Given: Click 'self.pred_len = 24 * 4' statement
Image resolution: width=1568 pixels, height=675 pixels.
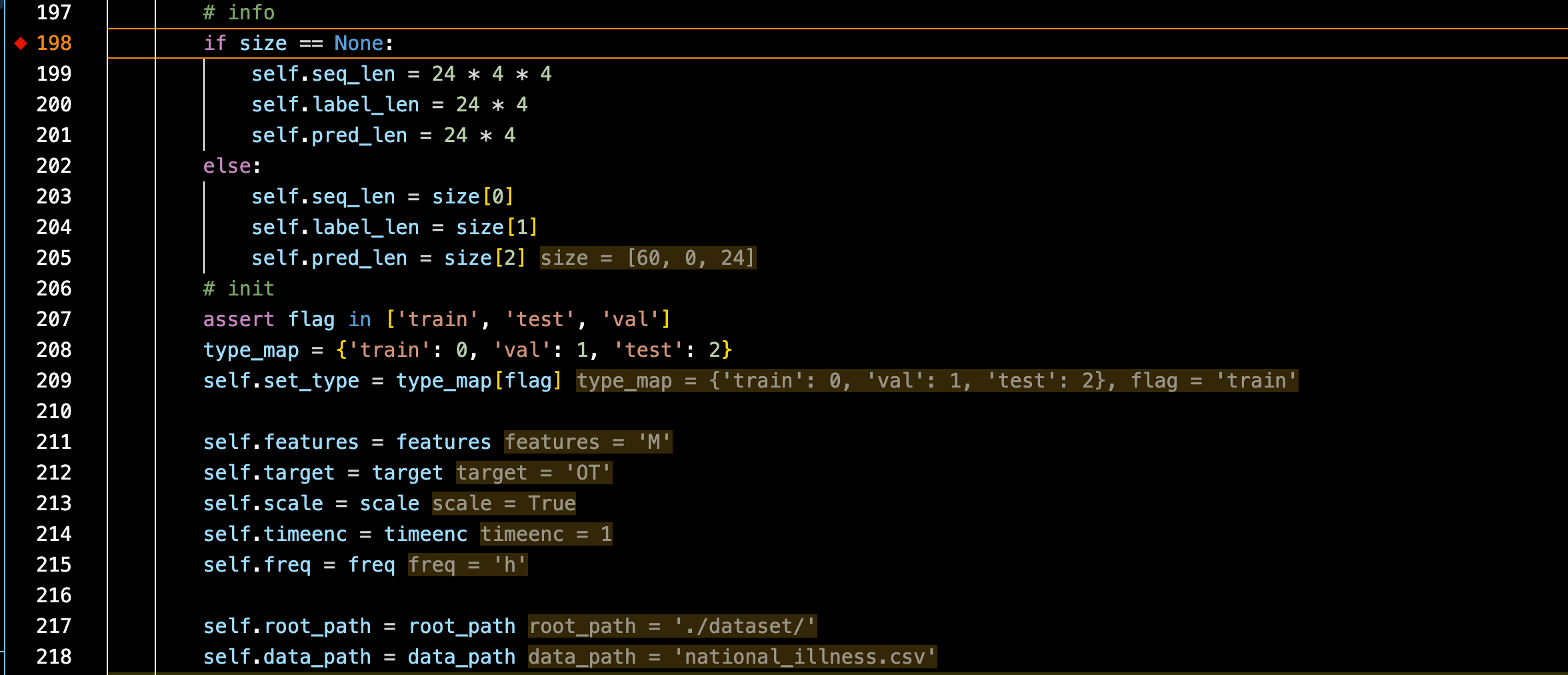Looking at the screenshot, I should click(x=383, y=135).
